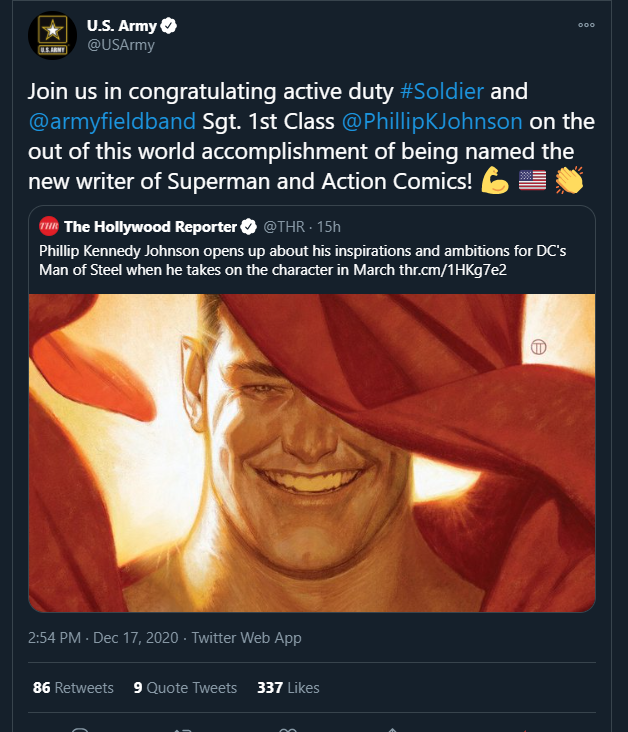Screen dimensions: 628x732
Task: Open the @armyfieldband mention
Action: (x=112, y=121)
